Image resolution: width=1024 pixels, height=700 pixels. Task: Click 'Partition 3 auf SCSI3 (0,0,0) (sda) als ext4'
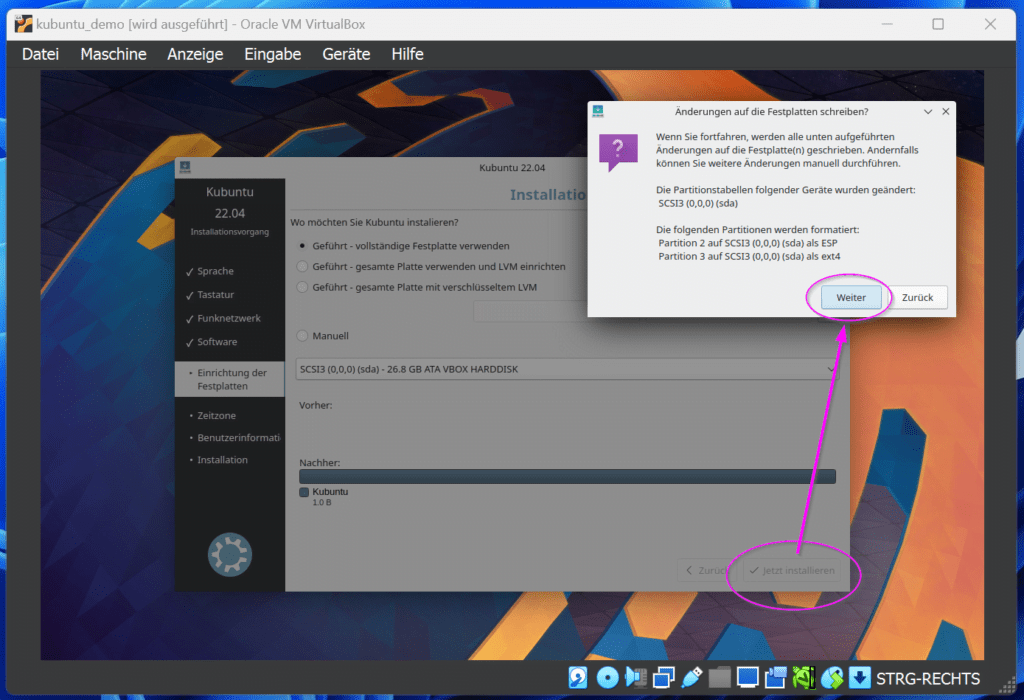pyautogui.click(x=749, y=256)
